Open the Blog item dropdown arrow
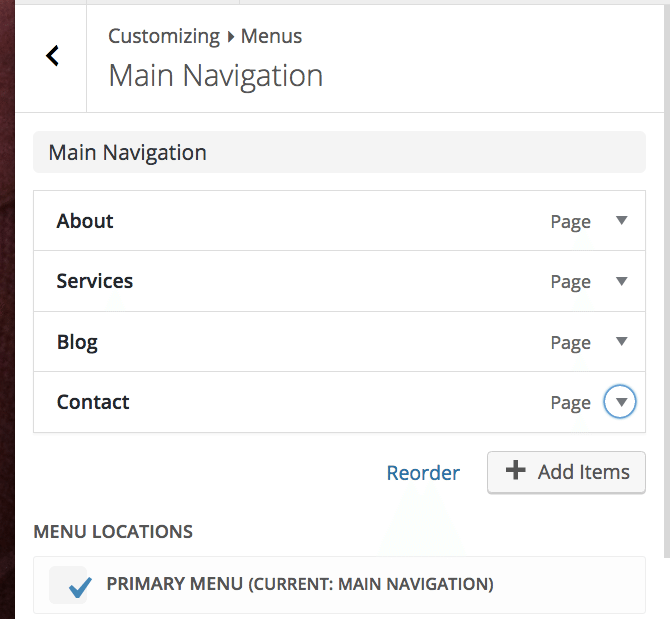 [621, 342]
